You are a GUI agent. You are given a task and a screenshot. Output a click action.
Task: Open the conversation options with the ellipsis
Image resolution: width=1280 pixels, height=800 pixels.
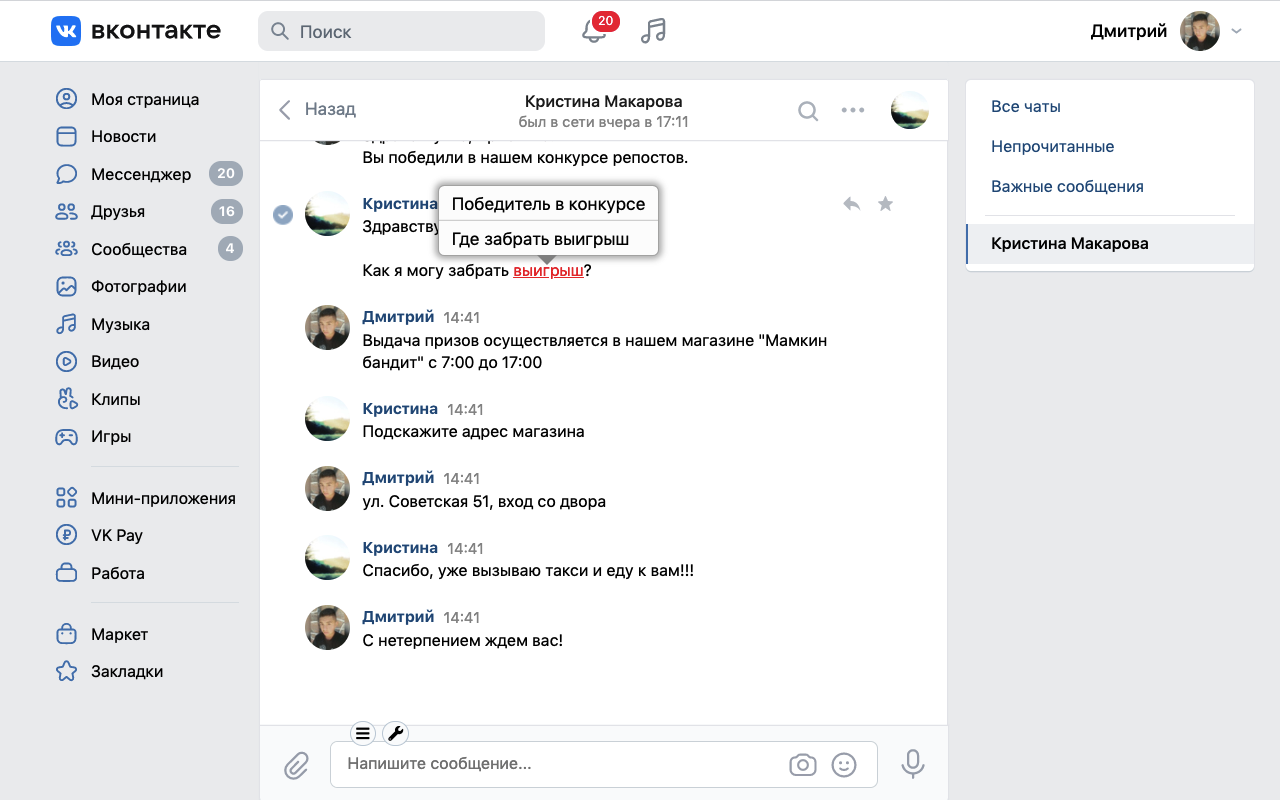[853, 111]
